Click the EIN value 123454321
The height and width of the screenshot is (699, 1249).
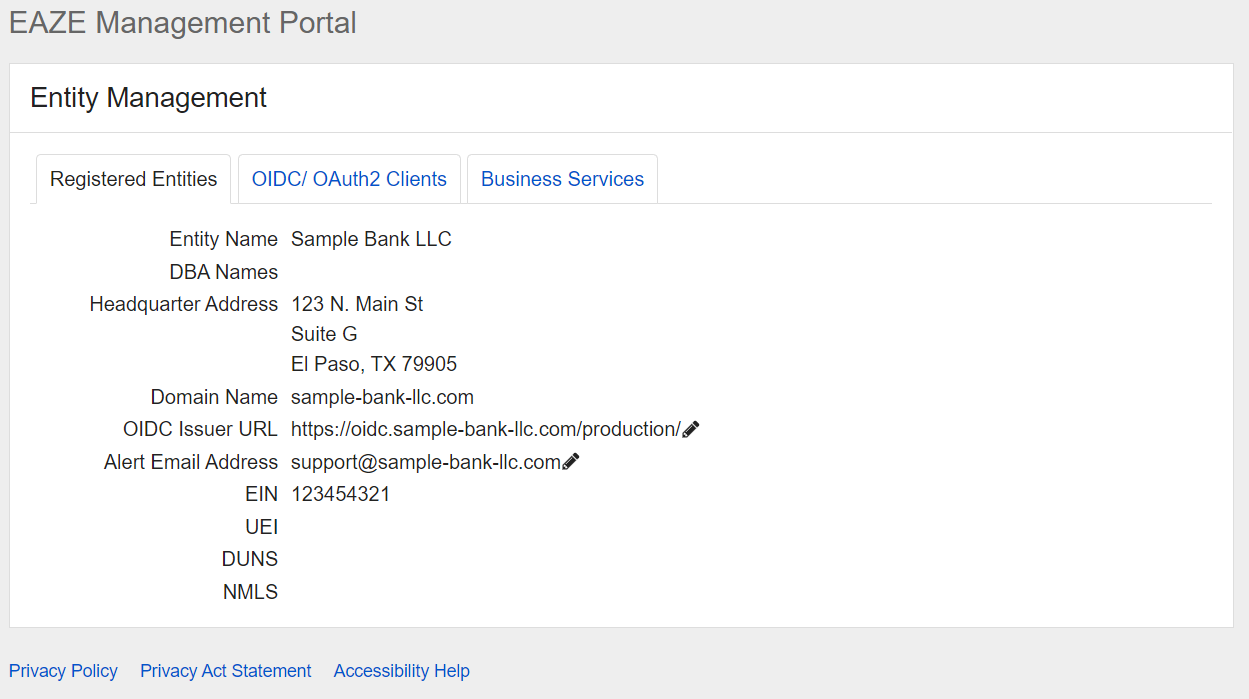pos(340,495)
